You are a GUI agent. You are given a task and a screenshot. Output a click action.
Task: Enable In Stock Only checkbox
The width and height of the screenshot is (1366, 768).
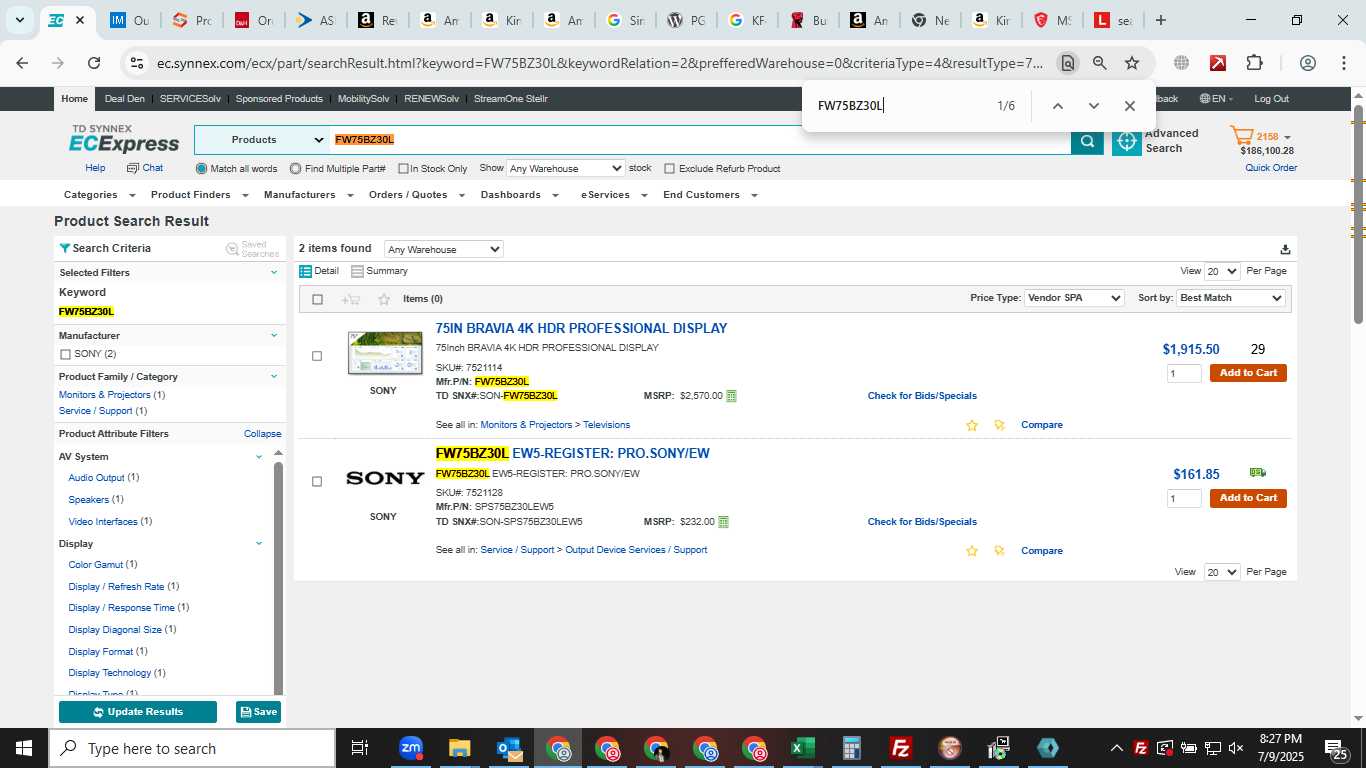403,169
